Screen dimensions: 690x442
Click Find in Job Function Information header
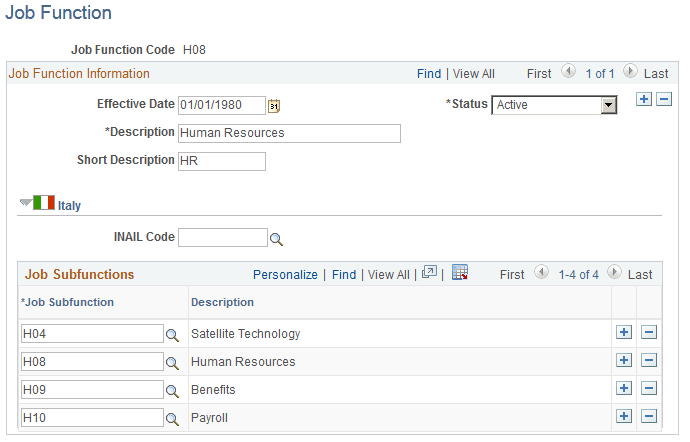tap(428, 73)
